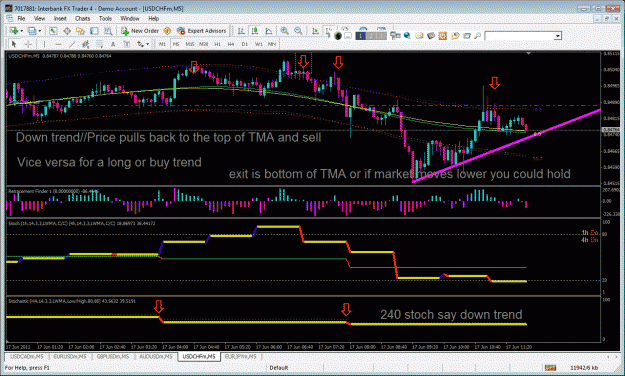The width and height of the screenshot is (625, 376).
Task: Open the View menu
Action: click(39, 18)
